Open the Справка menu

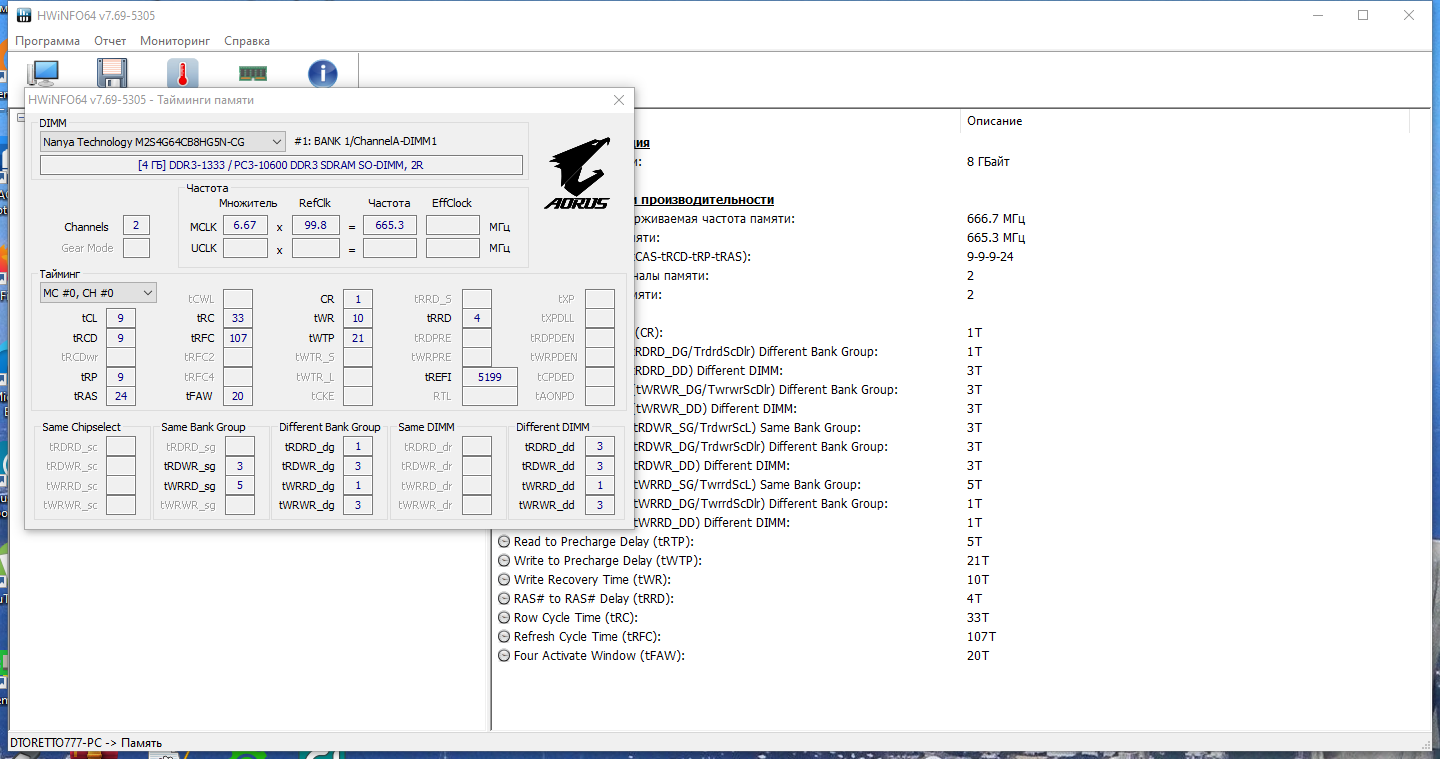[247, 41]
